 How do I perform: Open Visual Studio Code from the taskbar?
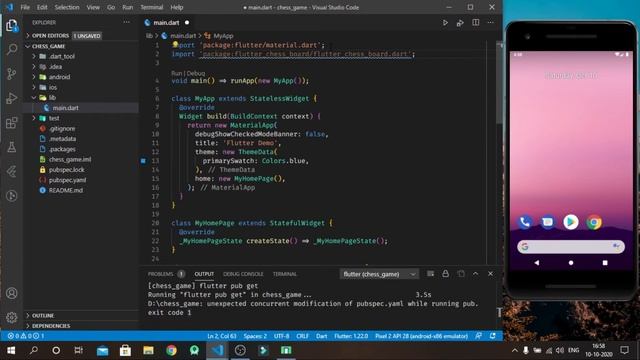pyautogui.click(x=218, y=350)
